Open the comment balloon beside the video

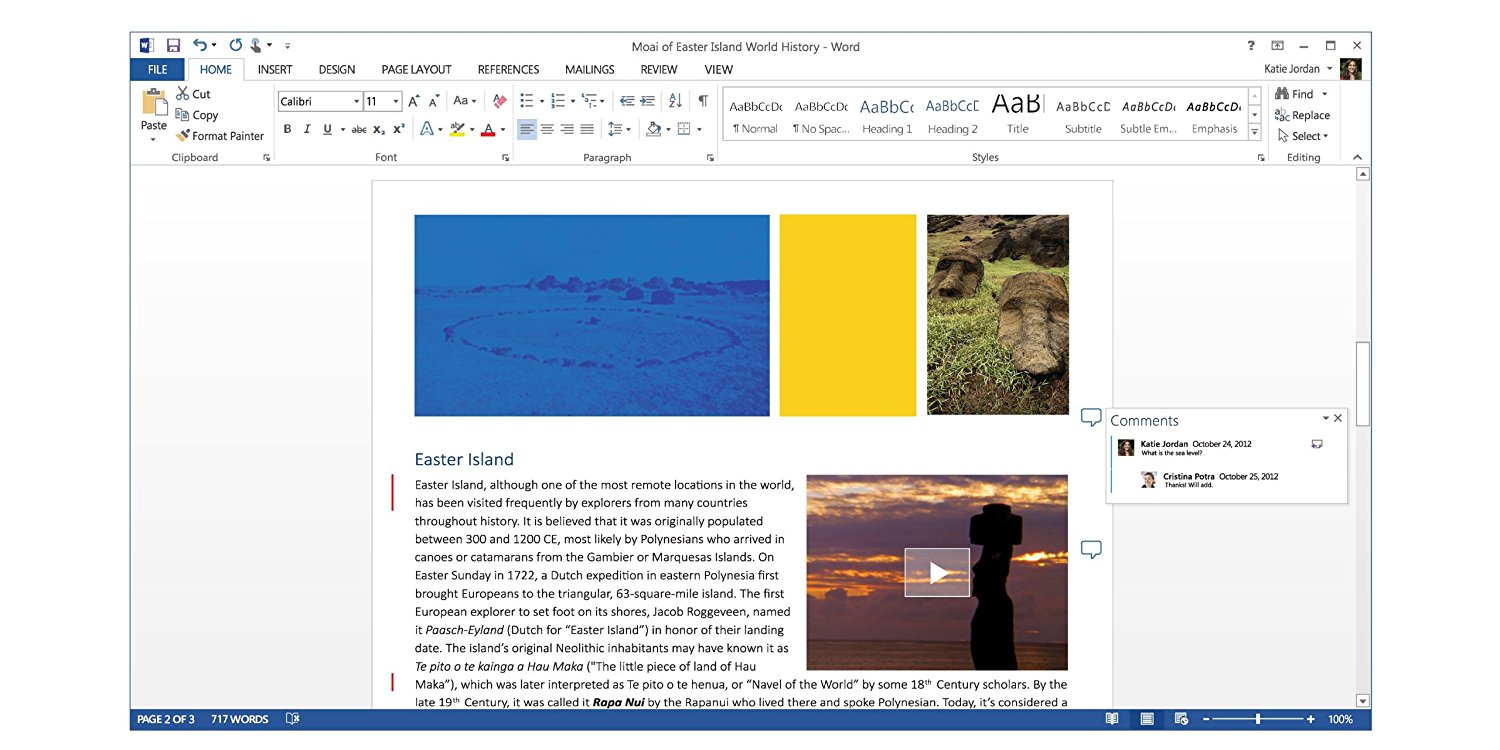click(x=1091, y=549)
